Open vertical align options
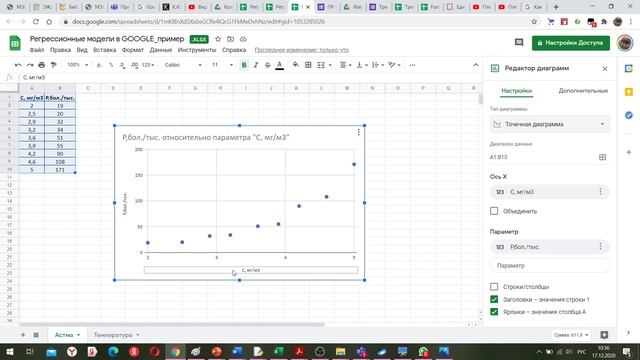The width and height of the screenshot is (640, 360). click(362, 65)
